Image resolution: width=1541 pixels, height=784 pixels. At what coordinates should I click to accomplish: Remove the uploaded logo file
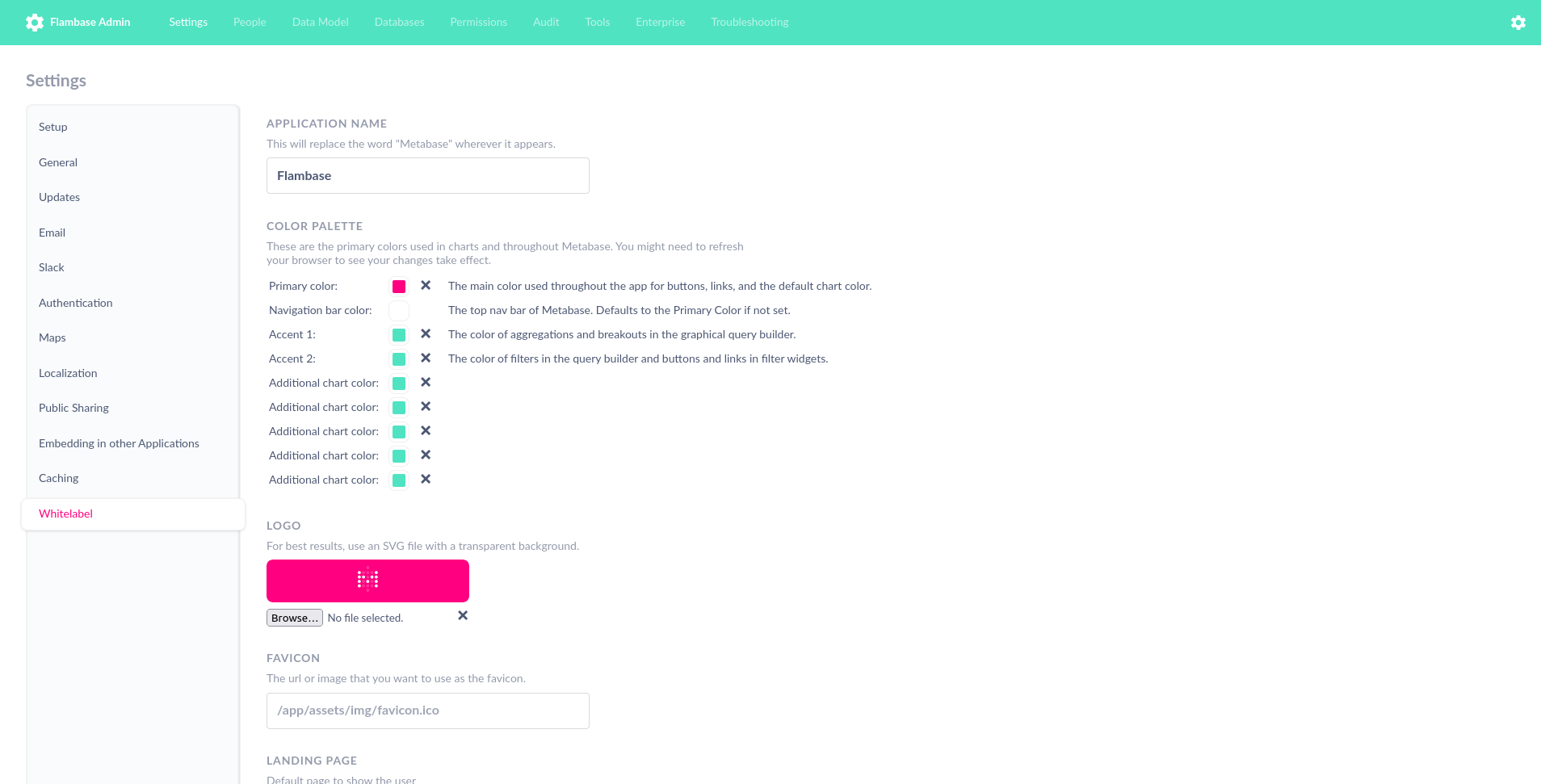tap(463, 615)
